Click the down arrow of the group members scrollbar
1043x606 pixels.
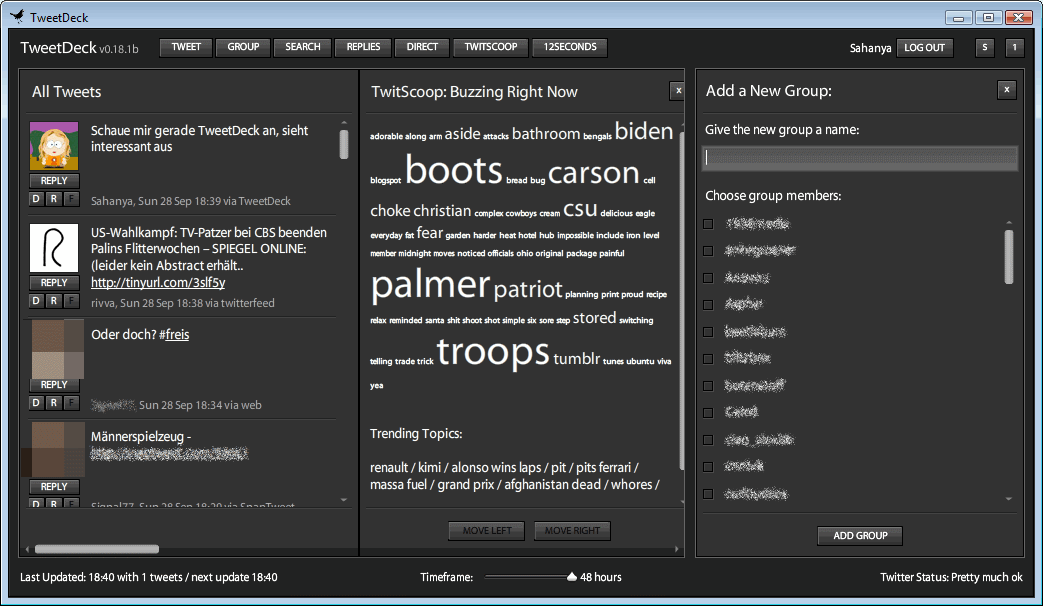(x=1009, y=498)
